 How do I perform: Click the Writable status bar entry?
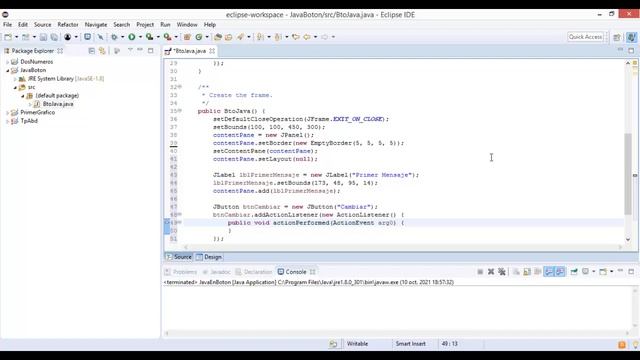tap(358, 344)
